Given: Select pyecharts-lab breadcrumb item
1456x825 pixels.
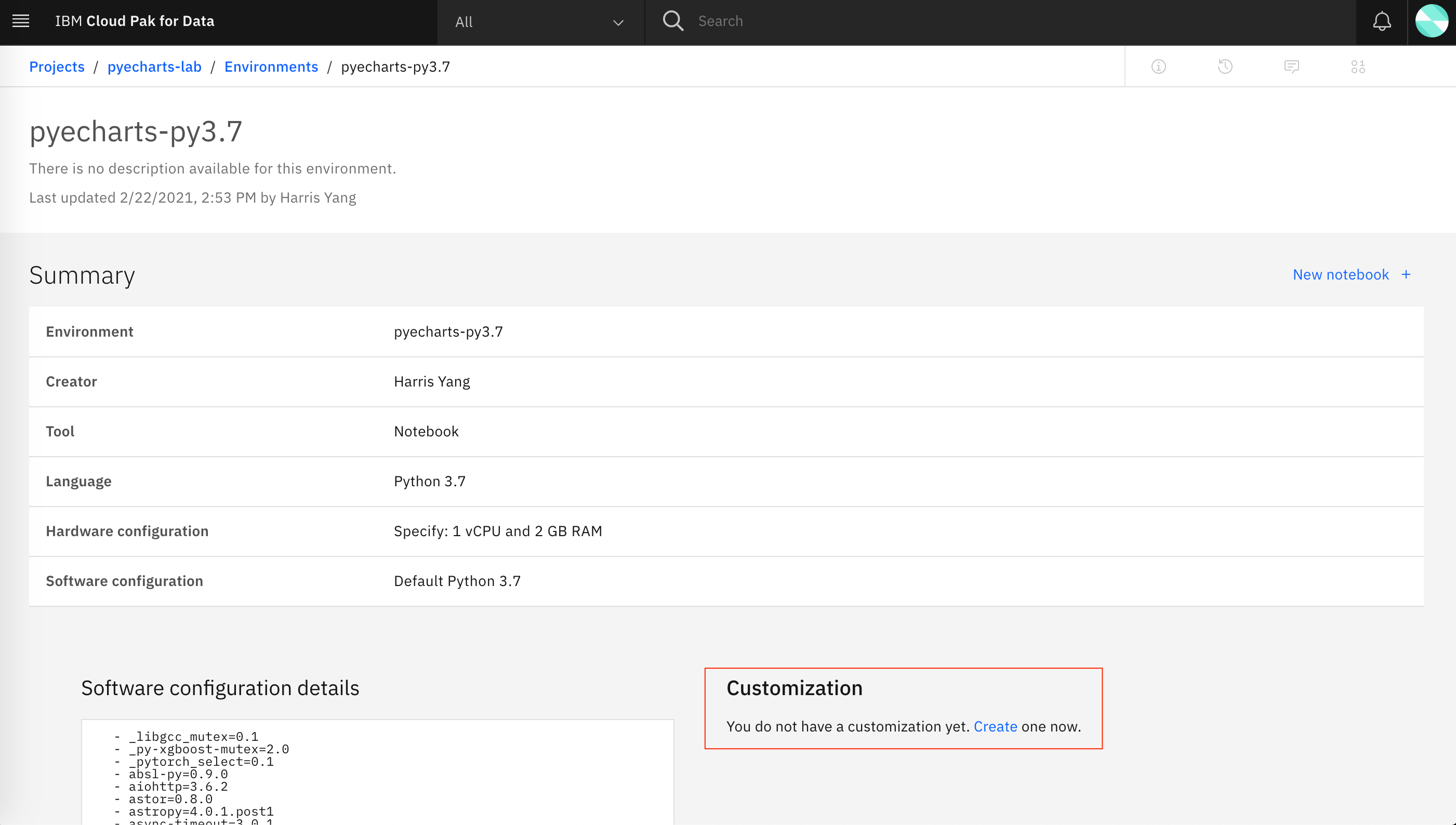Looking at the screenshot, I should [x=154, y=65].
